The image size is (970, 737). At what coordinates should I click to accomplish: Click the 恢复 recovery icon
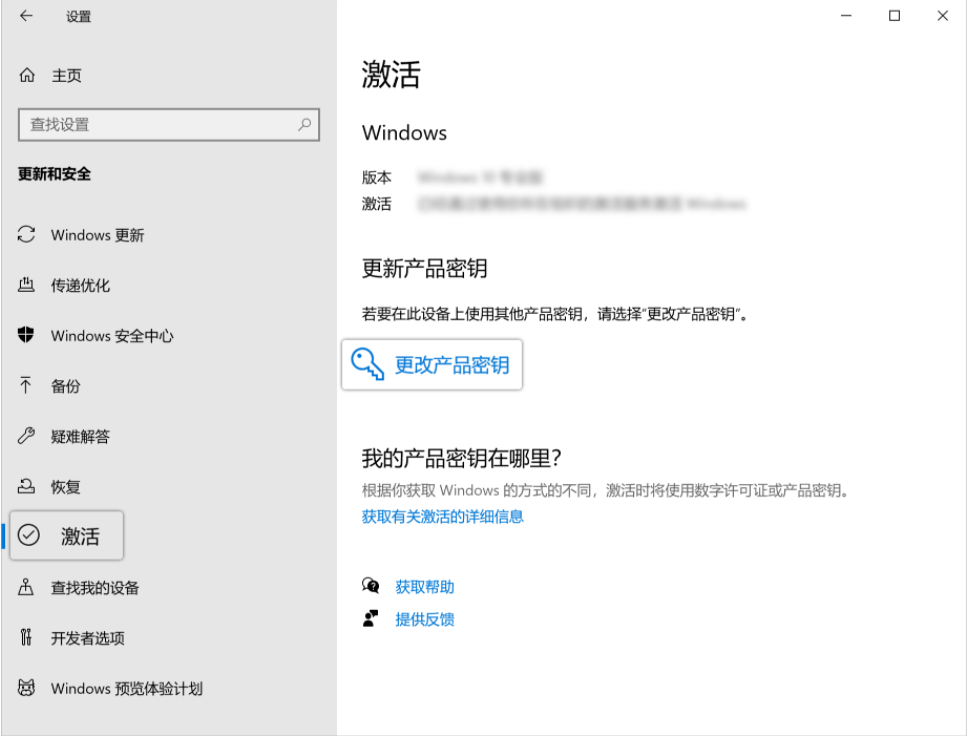coord(26,486)
